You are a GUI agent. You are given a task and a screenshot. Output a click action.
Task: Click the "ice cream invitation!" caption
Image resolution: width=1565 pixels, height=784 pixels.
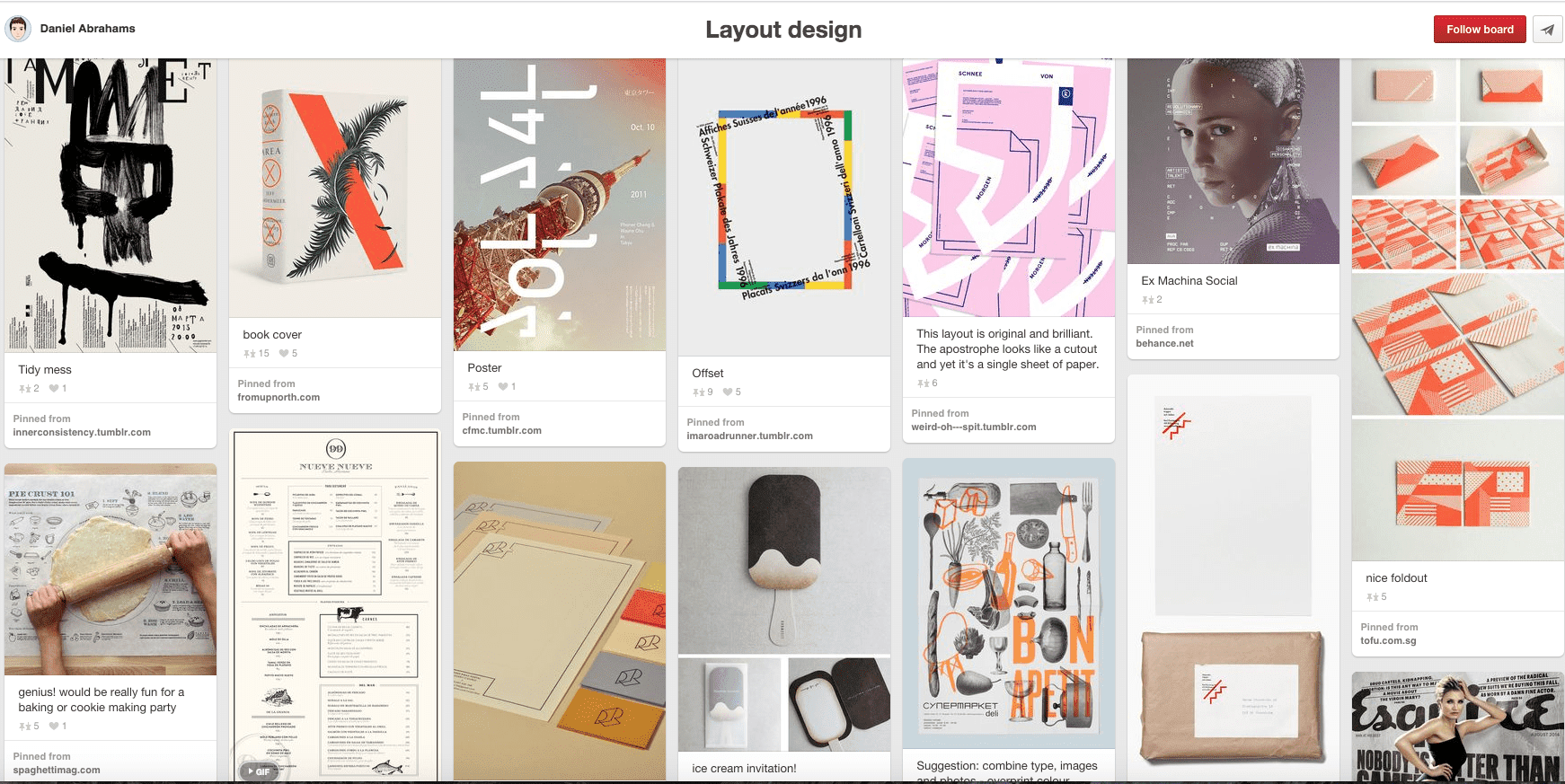744,769
